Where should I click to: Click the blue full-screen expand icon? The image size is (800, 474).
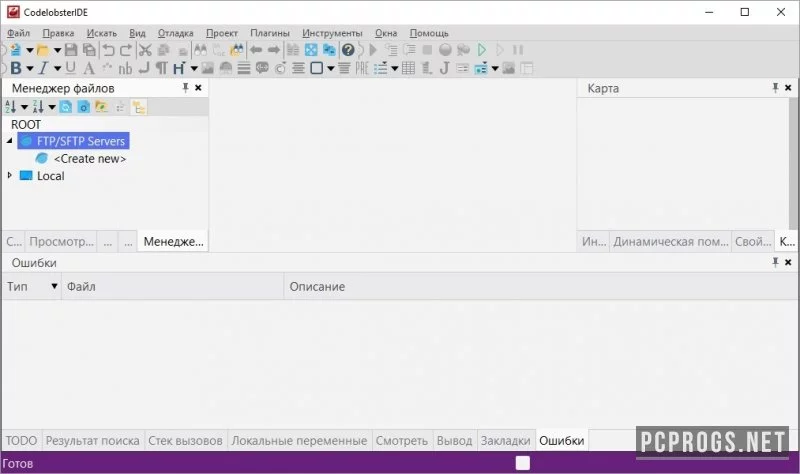[x=311, y=50]
